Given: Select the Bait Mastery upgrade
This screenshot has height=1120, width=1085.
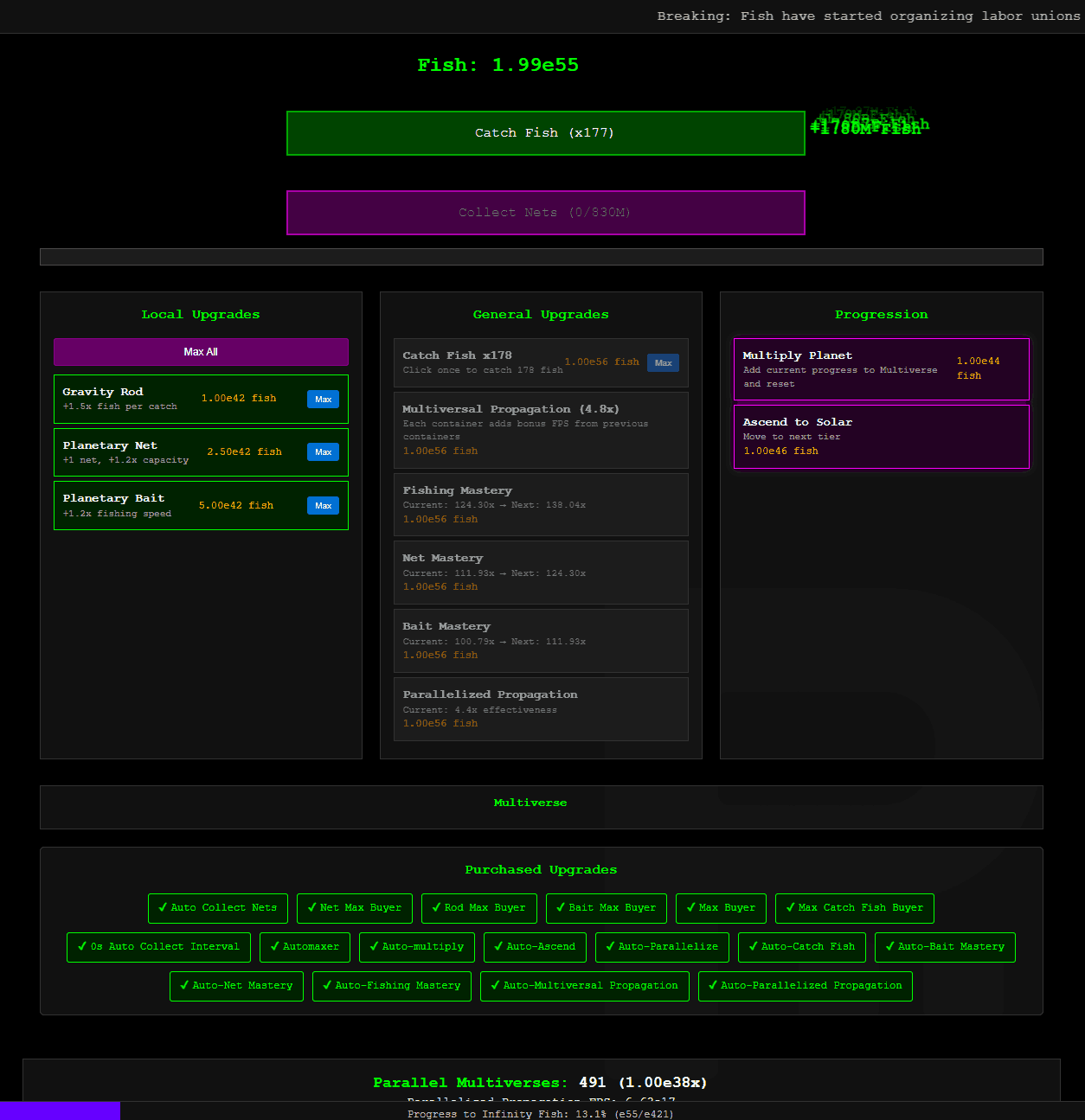Looking at the screenshot, I should [541, 641].
